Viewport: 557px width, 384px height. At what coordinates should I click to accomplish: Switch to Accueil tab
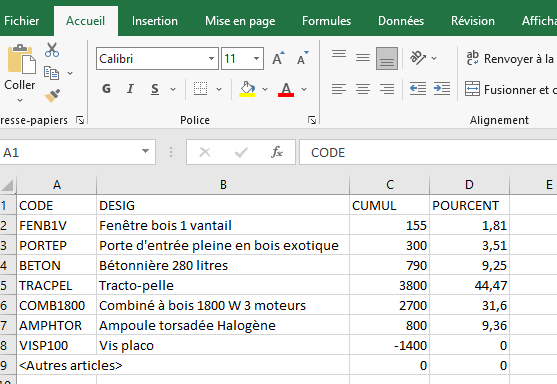86,21
